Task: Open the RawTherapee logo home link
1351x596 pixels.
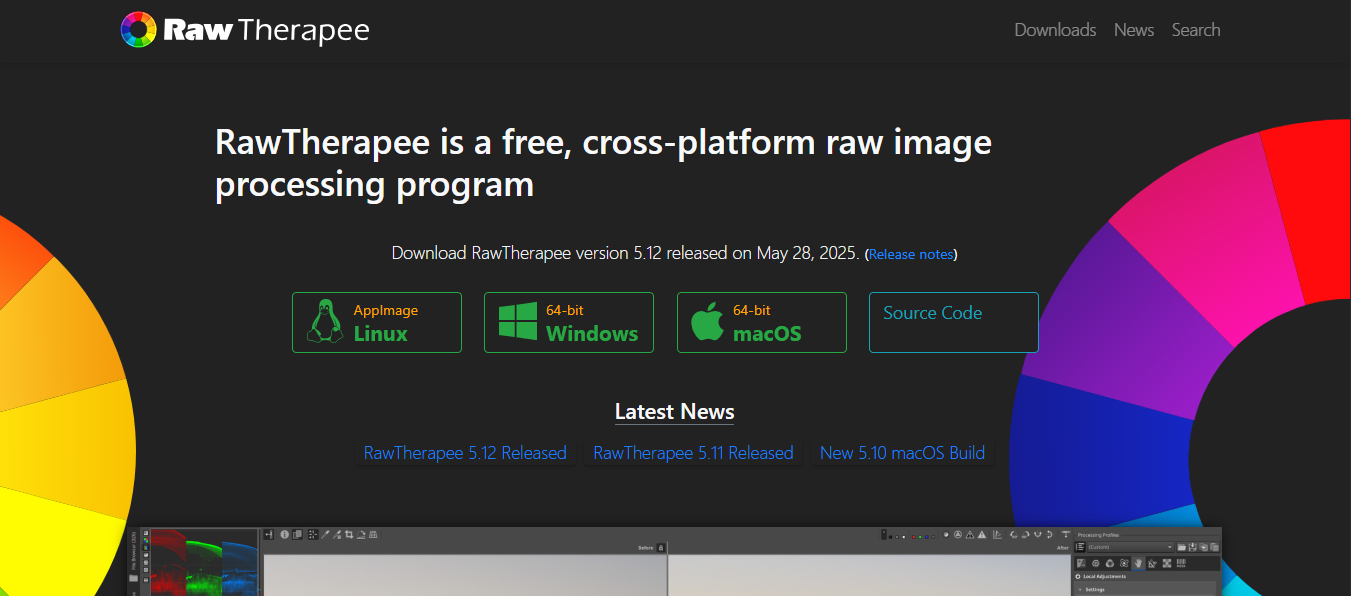Action: (245, 30)
